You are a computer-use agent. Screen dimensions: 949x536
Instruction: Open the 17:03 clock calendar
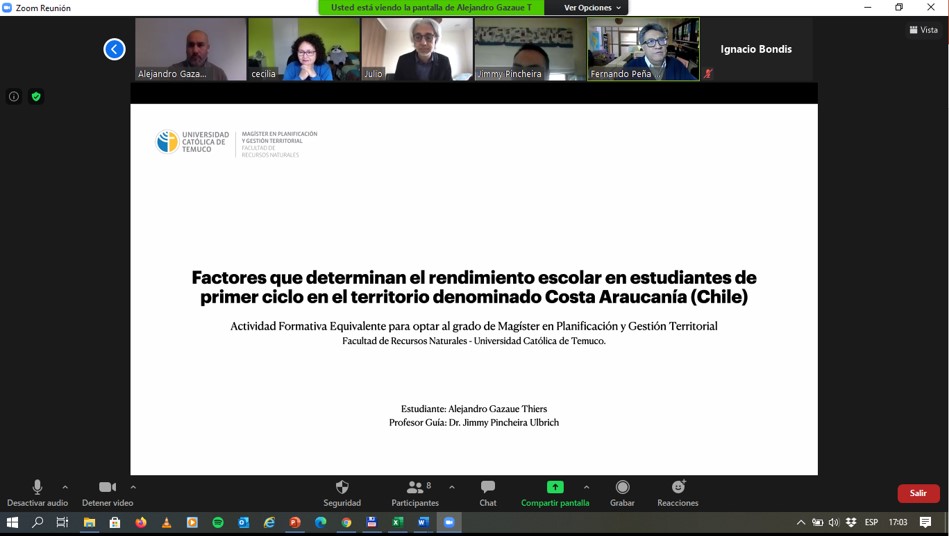898,522
